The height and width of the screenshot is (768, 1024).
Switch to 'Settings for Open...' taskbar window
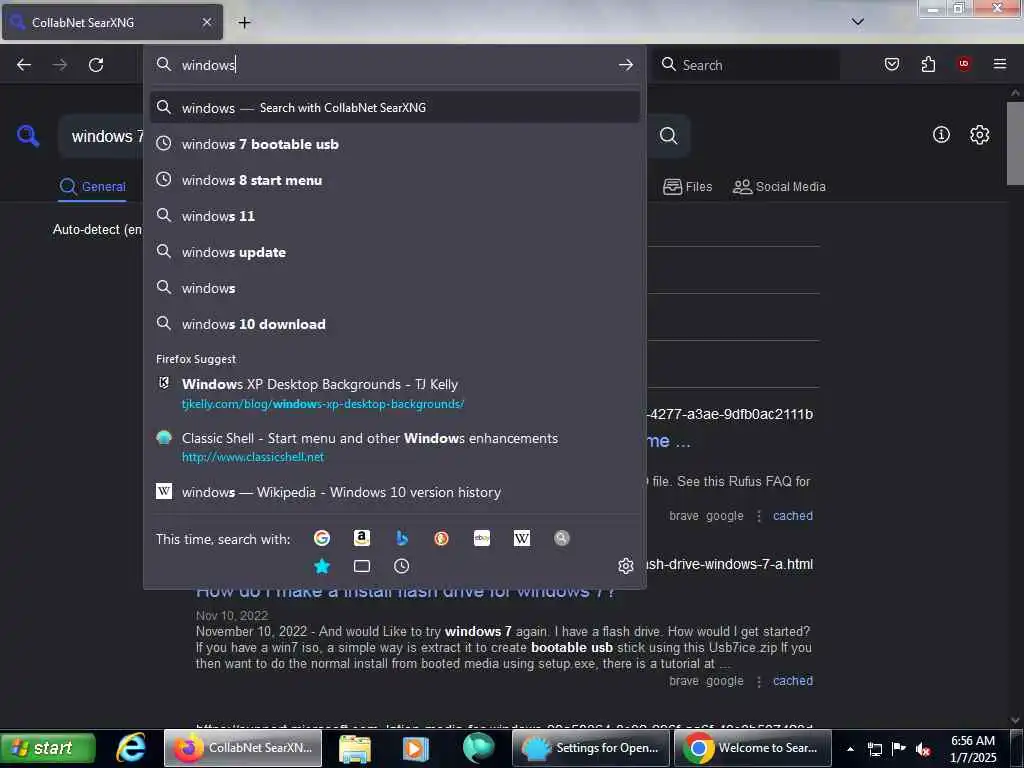[591, 748]
